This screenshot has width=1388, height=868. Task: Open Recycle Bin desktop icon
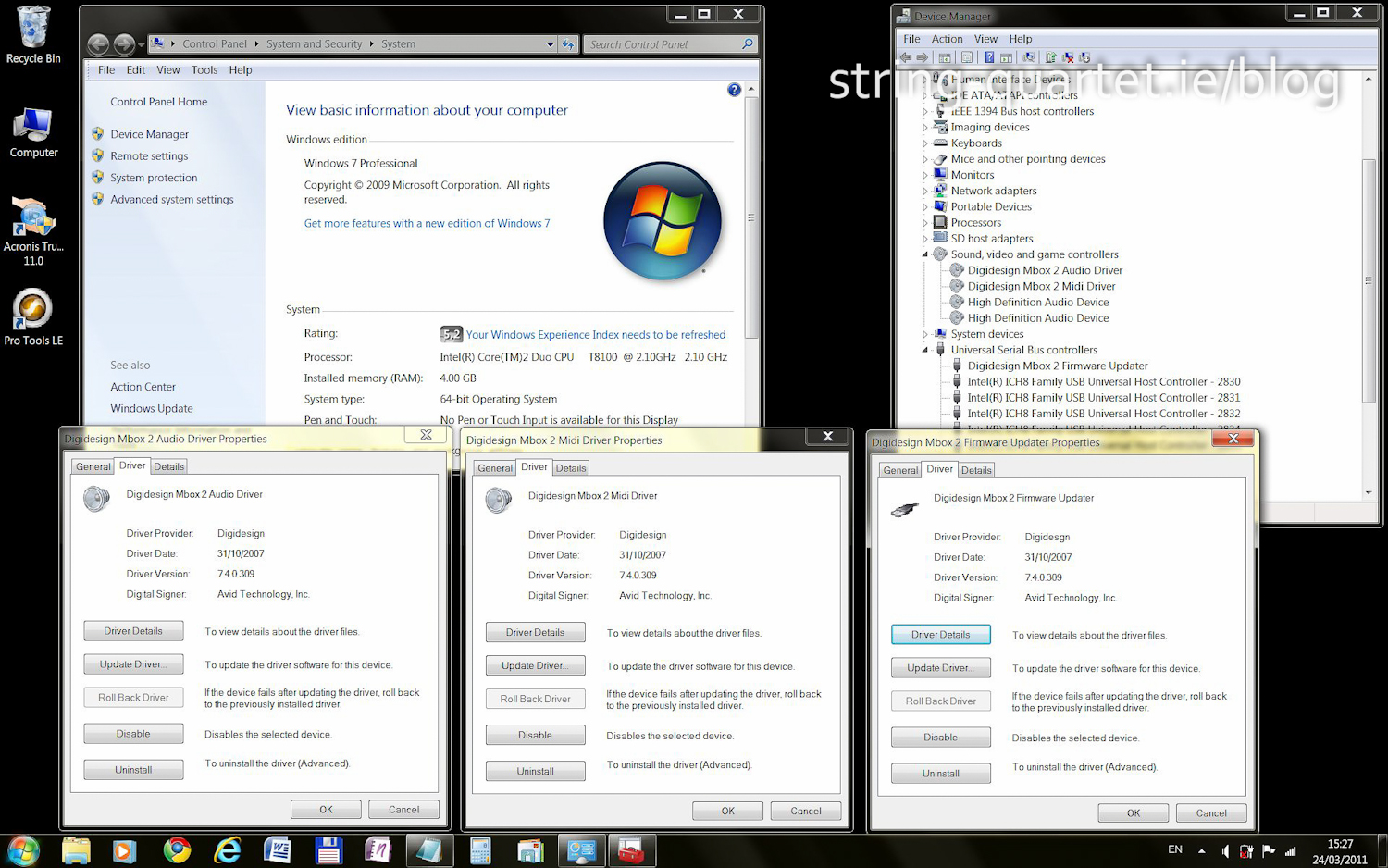click(x=33, y=35)
